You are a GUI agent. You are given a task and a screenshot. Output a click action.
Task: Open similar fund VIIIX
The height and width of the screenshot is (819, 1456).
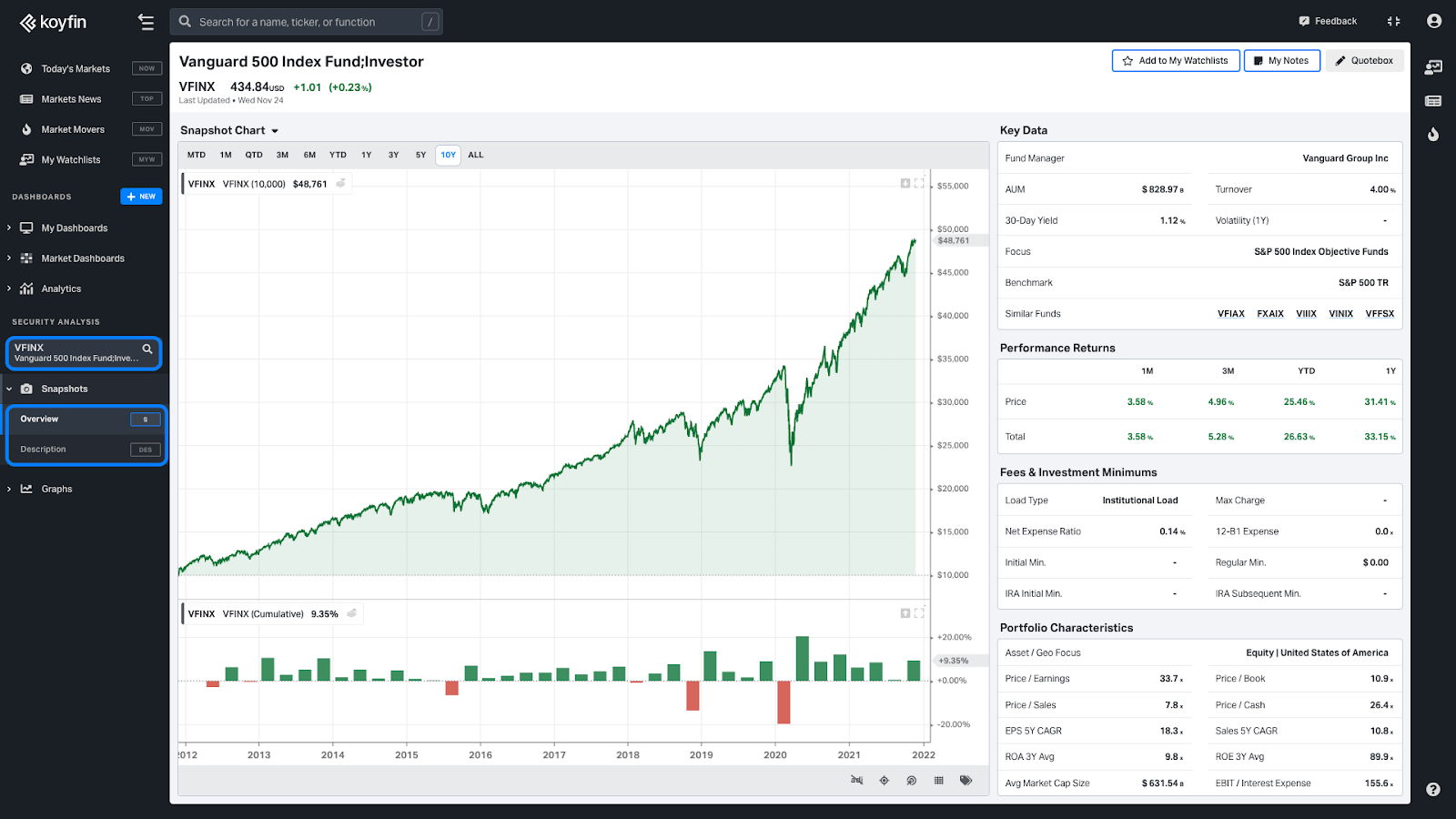tap(1307, 314)
